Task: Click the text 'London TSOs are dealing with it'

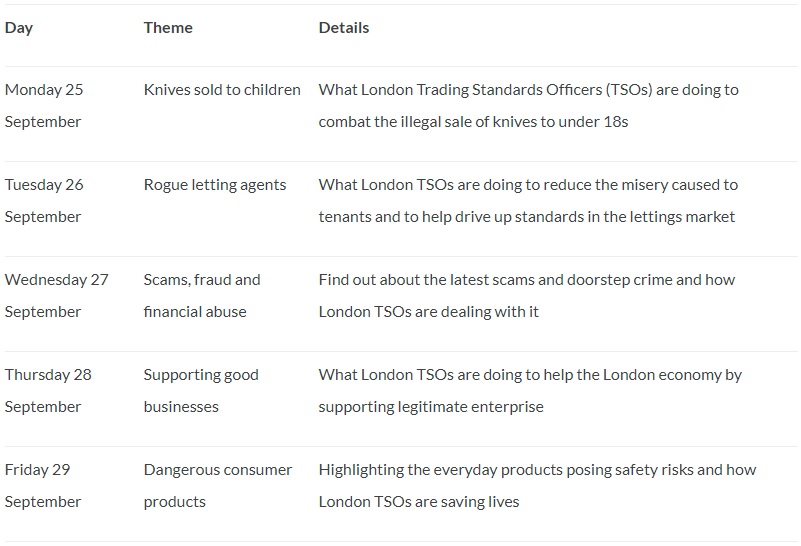Action: [429, 312]
